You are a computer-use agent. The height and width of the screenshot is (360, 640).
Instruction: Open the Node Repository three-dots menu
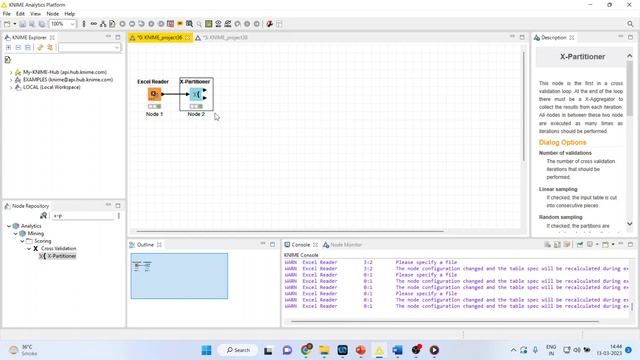[x=119, y=216]
